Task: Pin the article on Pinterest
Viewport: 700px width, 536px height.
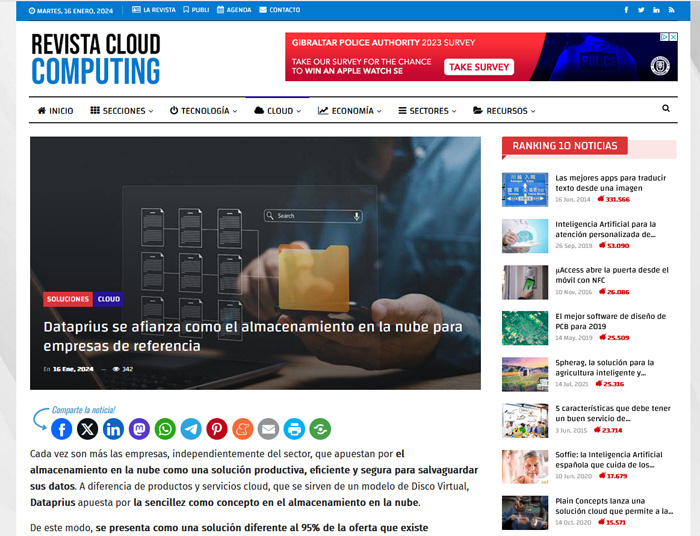Action: click(217, 429)
